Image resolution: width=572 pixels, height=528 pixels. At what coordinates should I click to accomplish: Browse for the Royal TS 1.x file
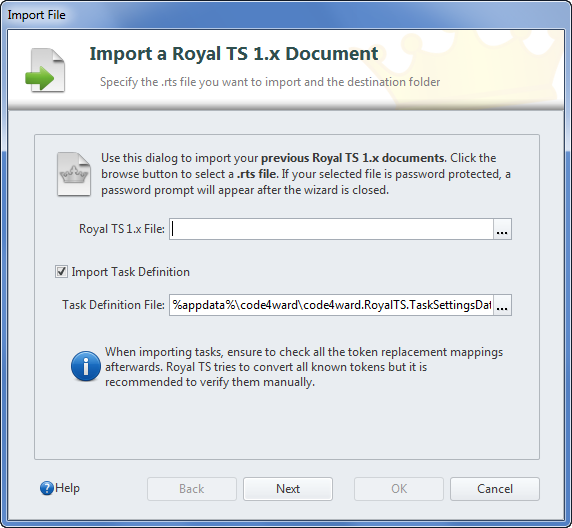(502, 229)
